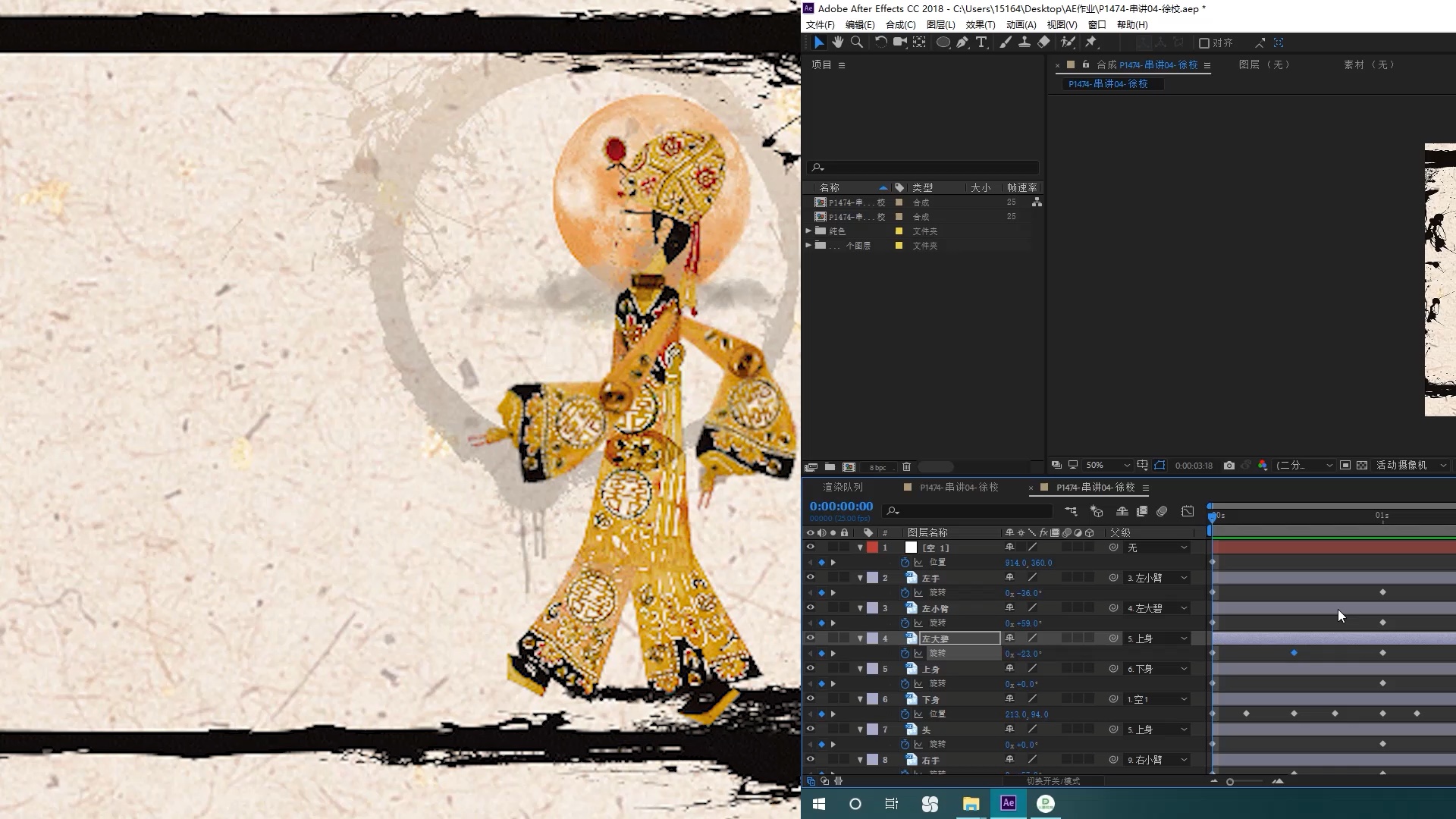Open the 效果(T) menu

click(981, 25)
